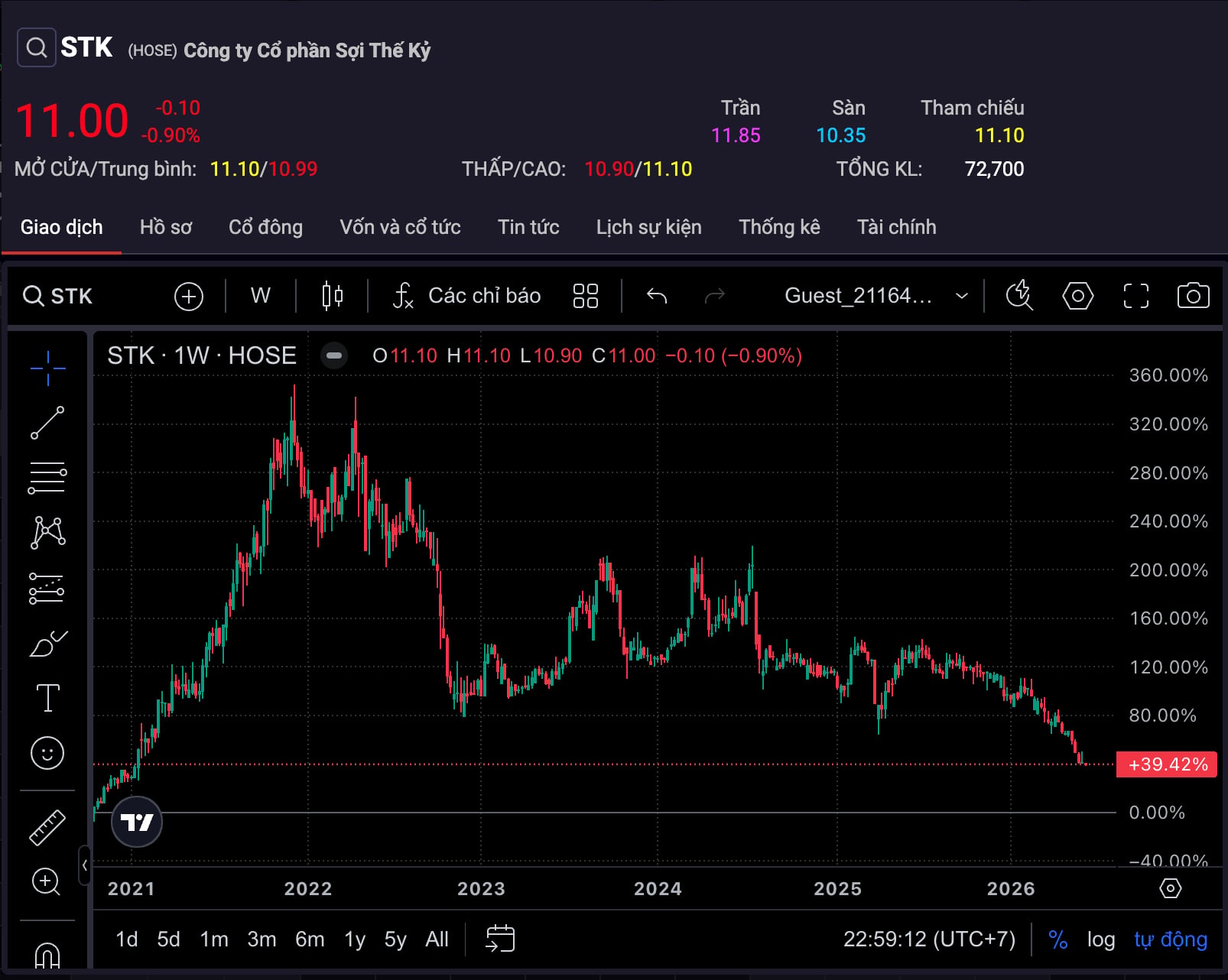This screenshot has width=1228, height=980.
Task: Click the TỔNG KL volume value 72,700
Action: [994, 169]
